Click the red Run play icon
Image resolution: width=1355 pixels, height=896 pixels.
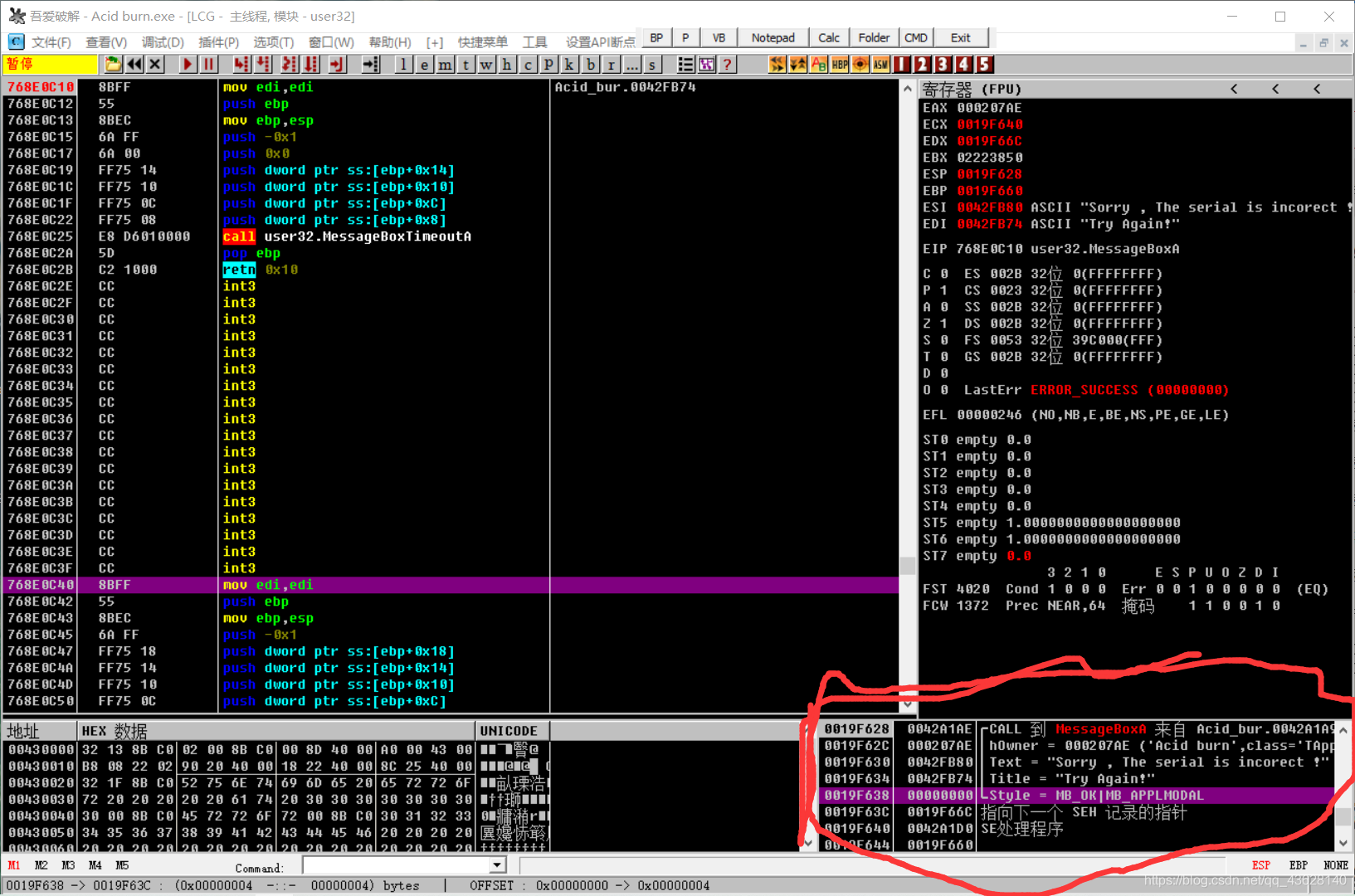188,64
